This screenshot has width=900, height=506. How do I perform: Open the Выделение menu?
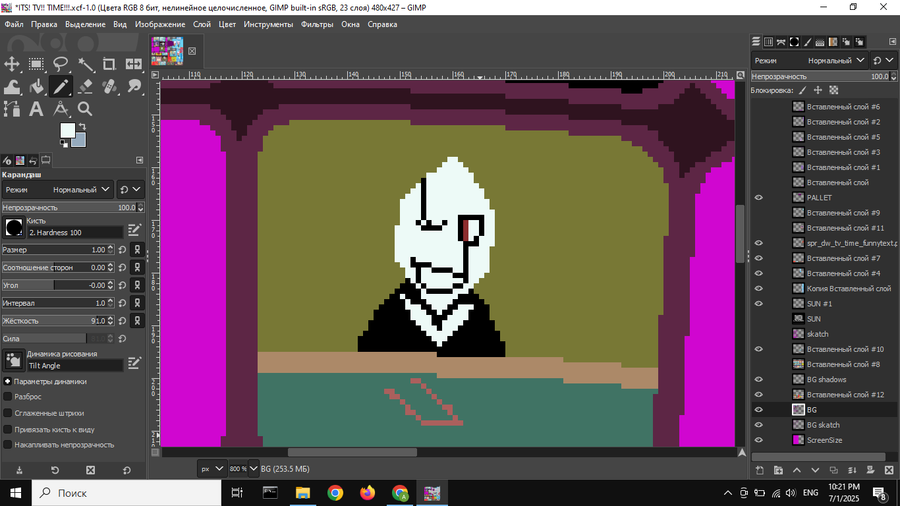coord(85,24)
